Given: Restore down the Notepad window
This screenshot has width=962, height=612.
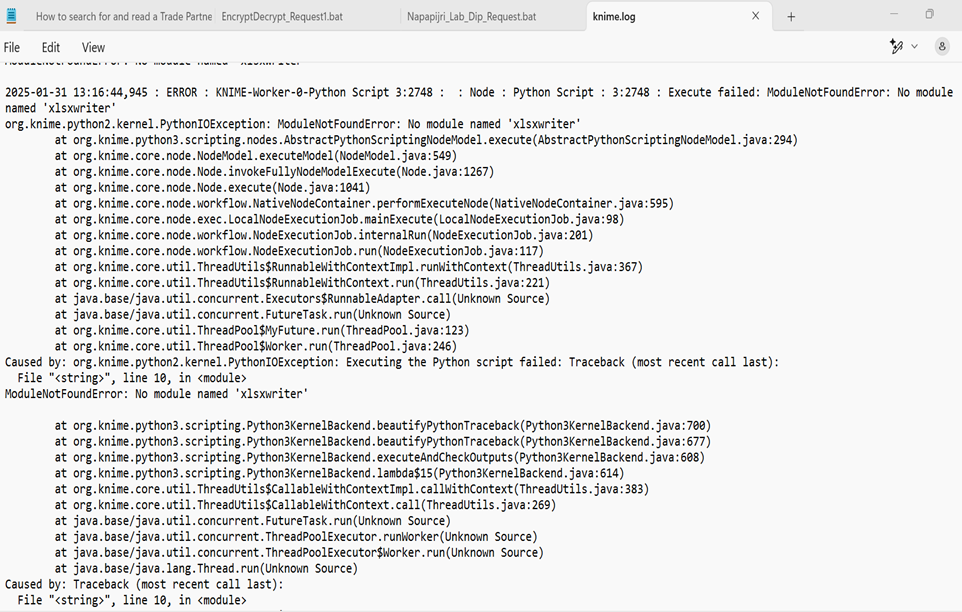Looking at the screenshot, I should coord(929,13).
